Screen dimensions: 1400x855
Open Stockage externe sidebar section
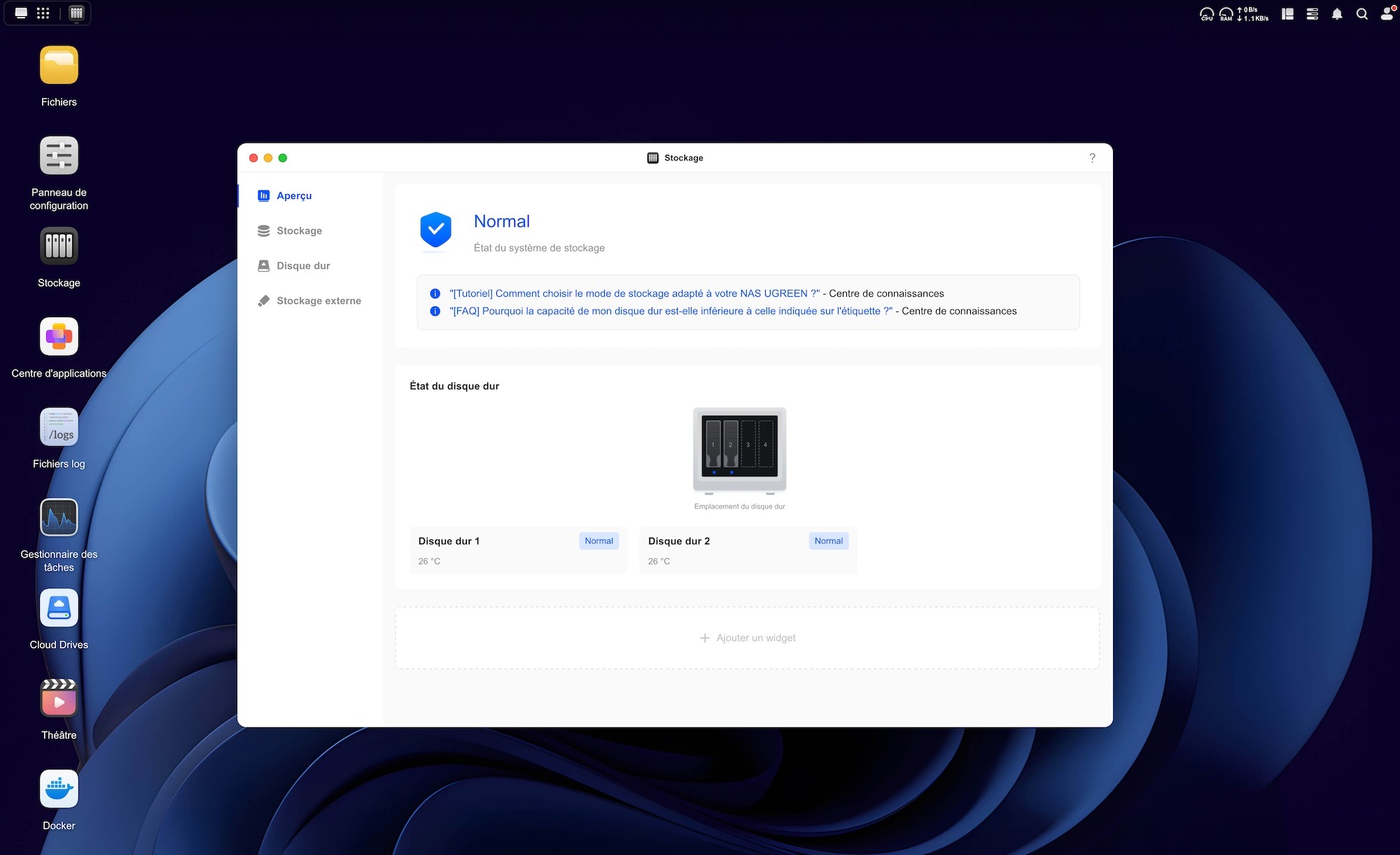point(318,301)
